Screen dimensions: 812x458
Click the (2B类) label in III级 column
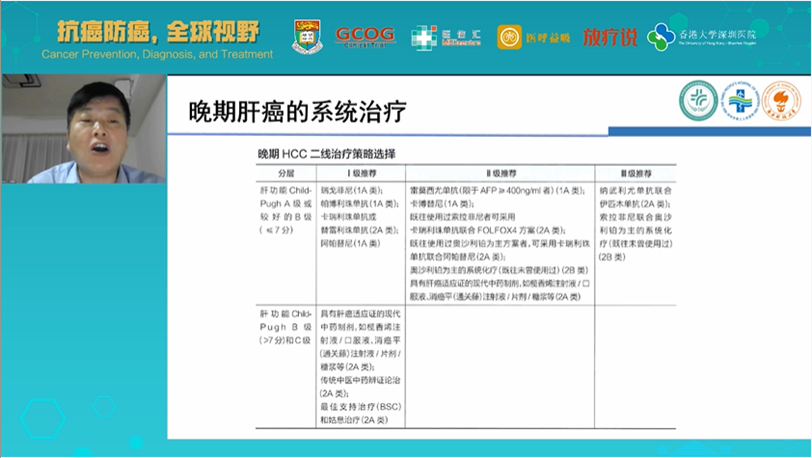point(612,257)
